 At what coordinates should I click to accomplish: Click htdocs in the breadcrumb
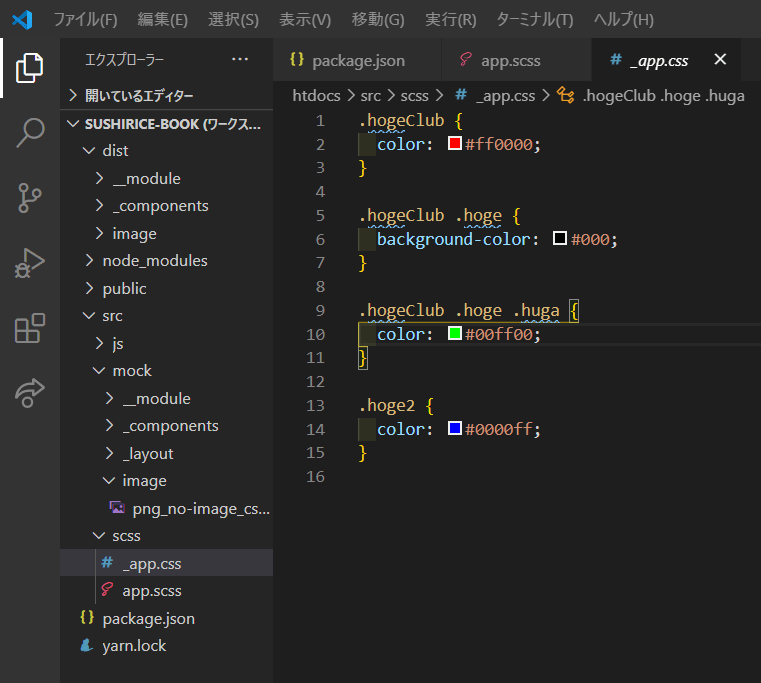point(316,95)
